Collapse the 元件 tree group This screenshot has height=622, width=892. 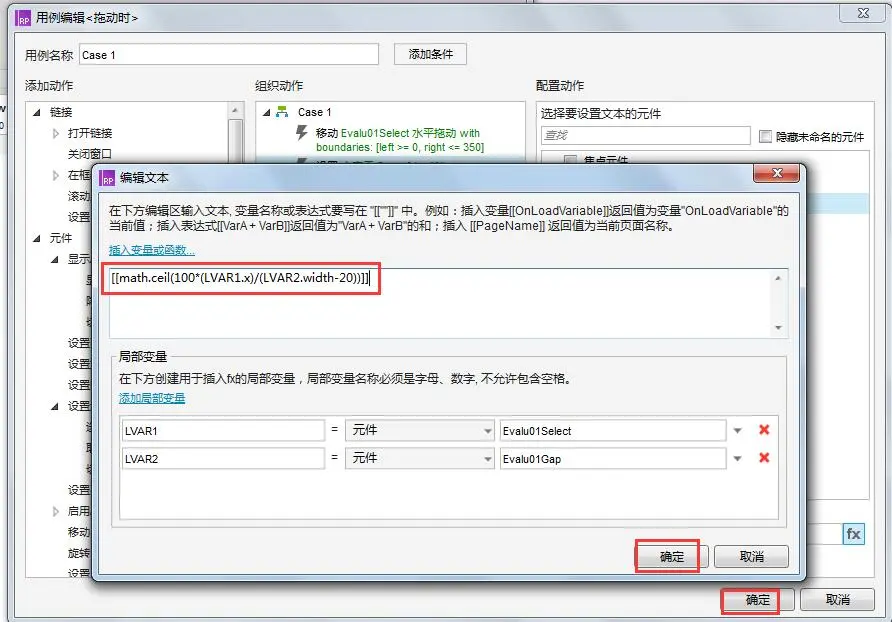pyautogui.click(x=37, y=238)
